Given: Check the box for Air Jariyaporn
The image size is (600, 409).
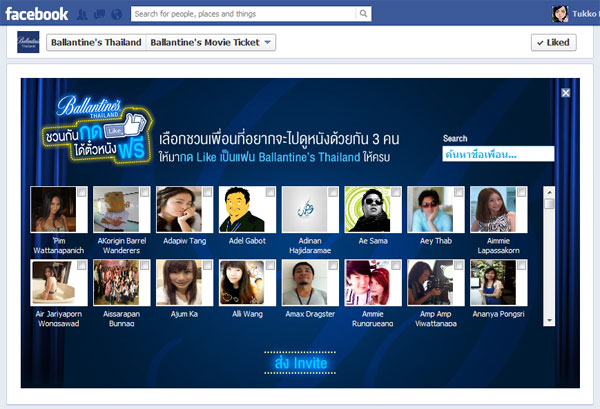Looking at the screenshot, I should (82, 265).
